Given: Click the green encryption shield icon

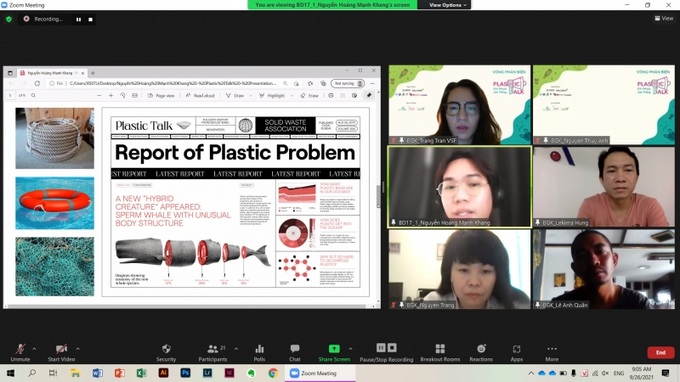Looking at the screenshot, I should pos(9,19).
